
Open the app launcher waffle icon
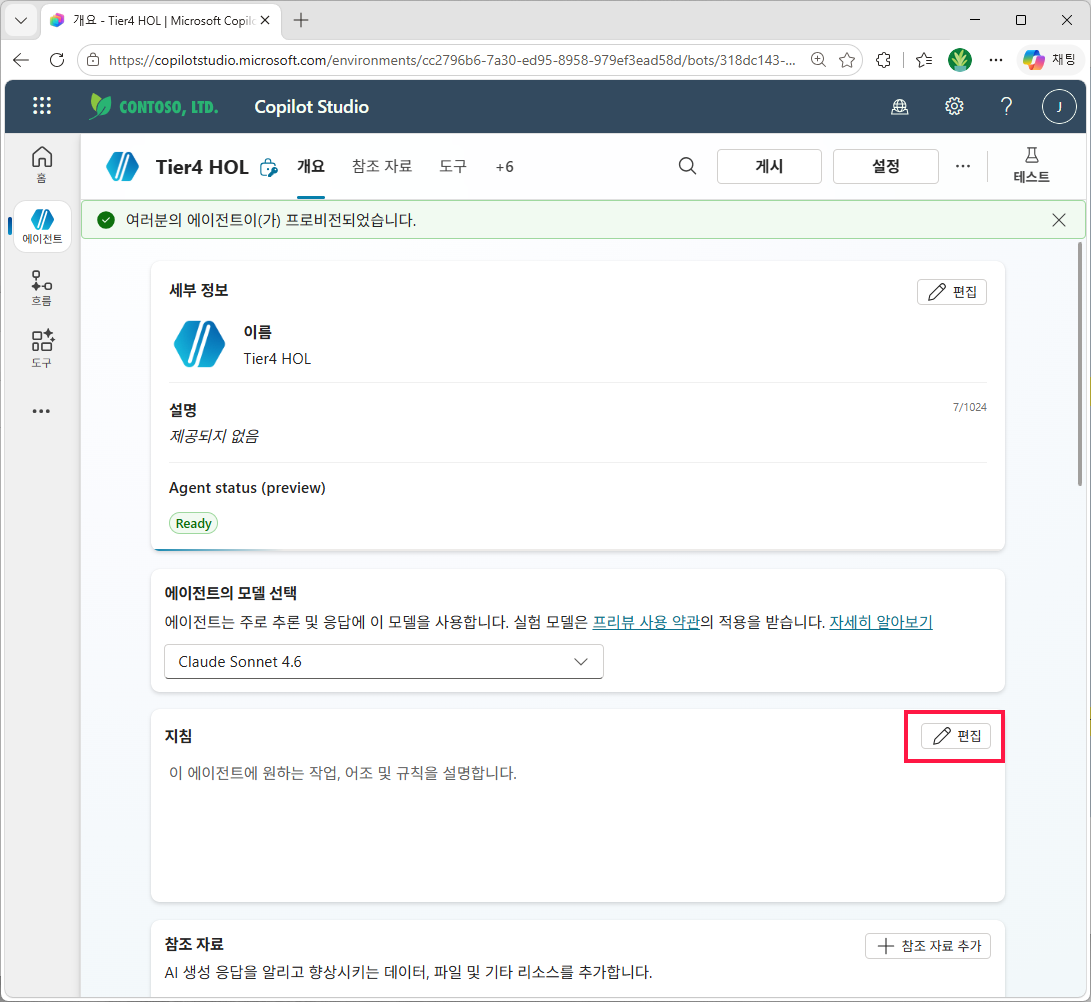[42, 106]
